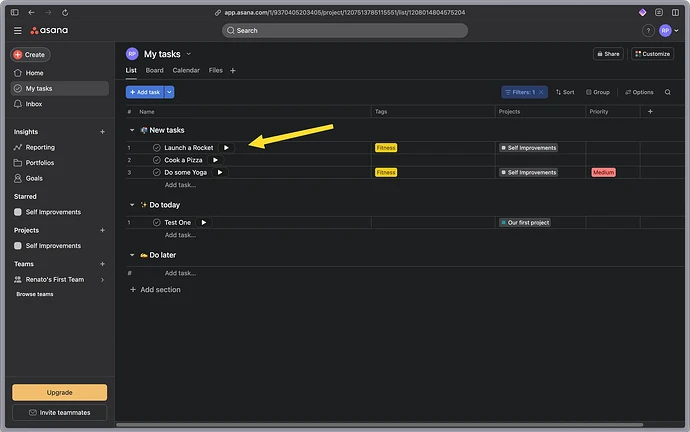Click the Upgrade button
The image size is (690, 432).
coord(59,392)
